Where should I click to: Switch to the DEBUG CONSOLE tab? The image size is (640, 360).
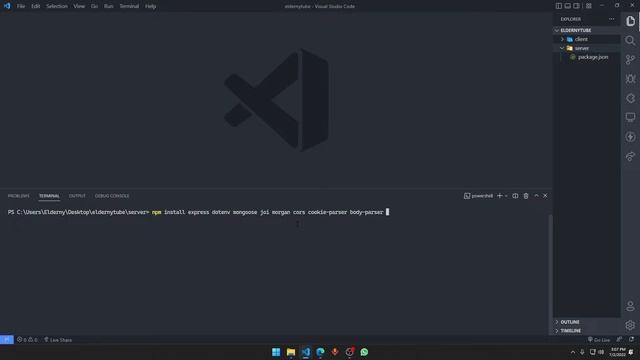(x=112, y=196)
